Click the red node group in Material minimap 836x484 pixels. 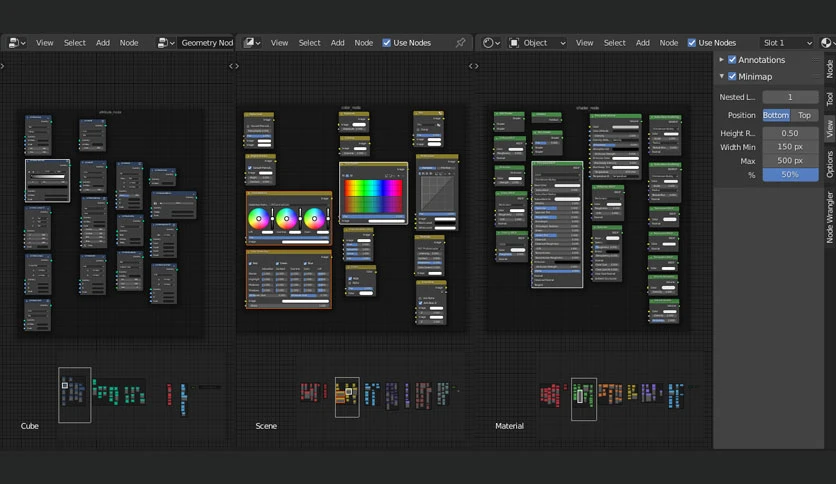[x=550, y=394]
